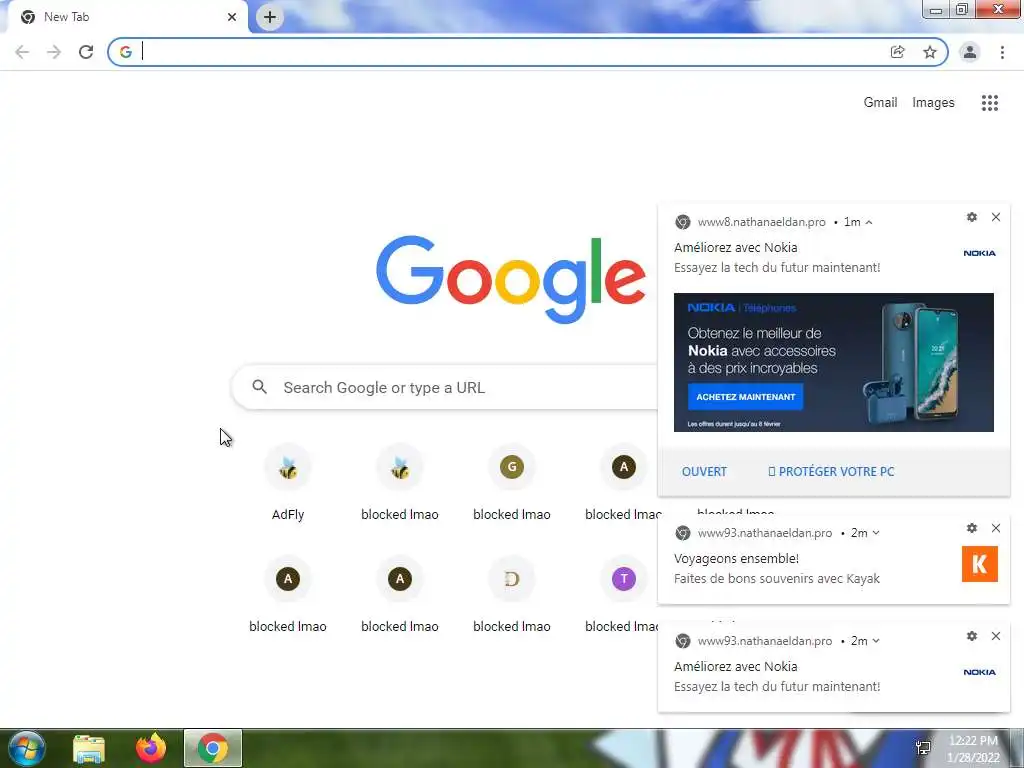This screenshot has height=768, width=1024.
Task: Select the New Tab browser tab
Action: point(125,17)
